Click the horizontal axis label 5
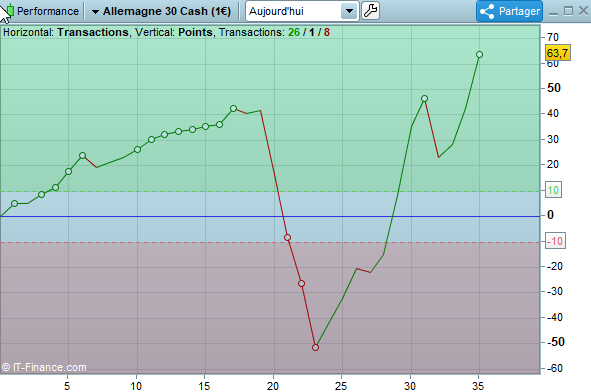 tap(67, 386)
